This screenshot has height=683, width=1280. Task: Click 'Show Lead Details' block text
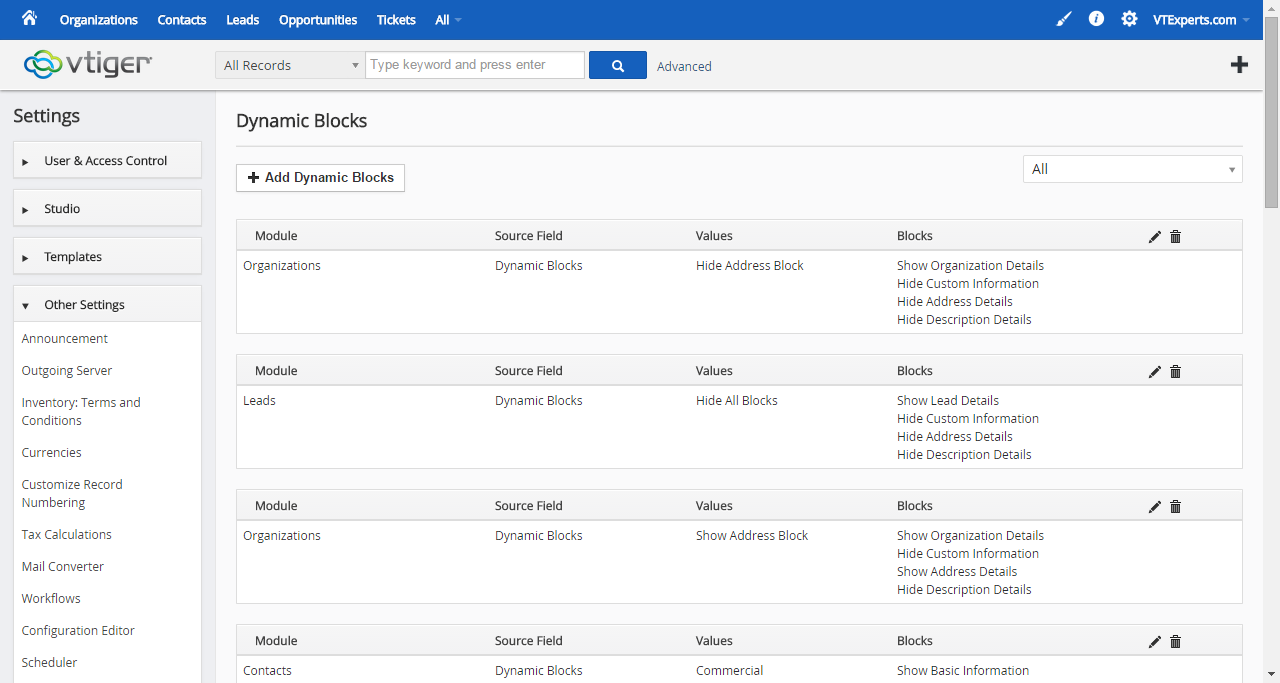coord(948,400)
